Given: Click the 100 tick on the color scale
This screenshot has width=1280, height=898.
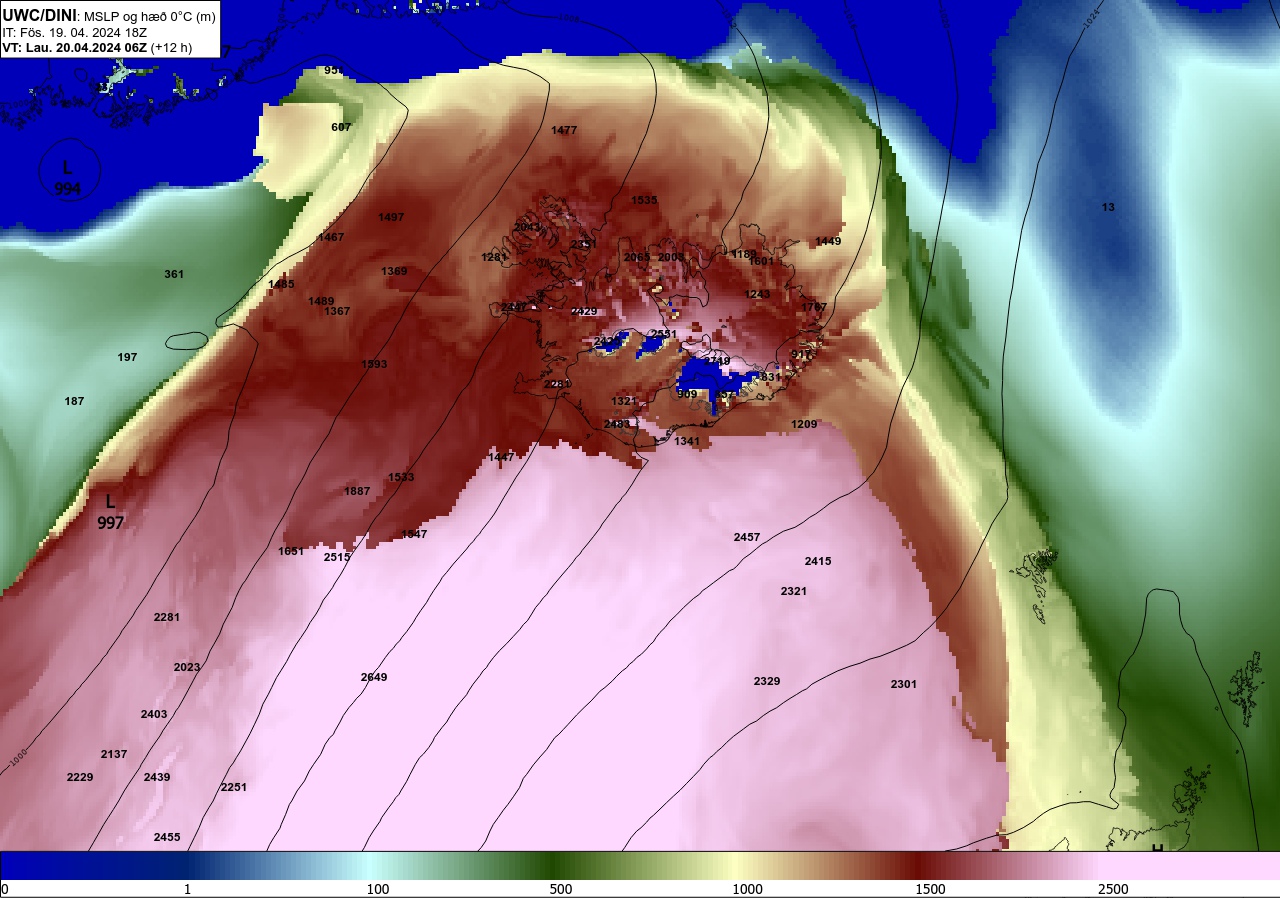Looking at the screenshot, I should click(x=377, y=889).
